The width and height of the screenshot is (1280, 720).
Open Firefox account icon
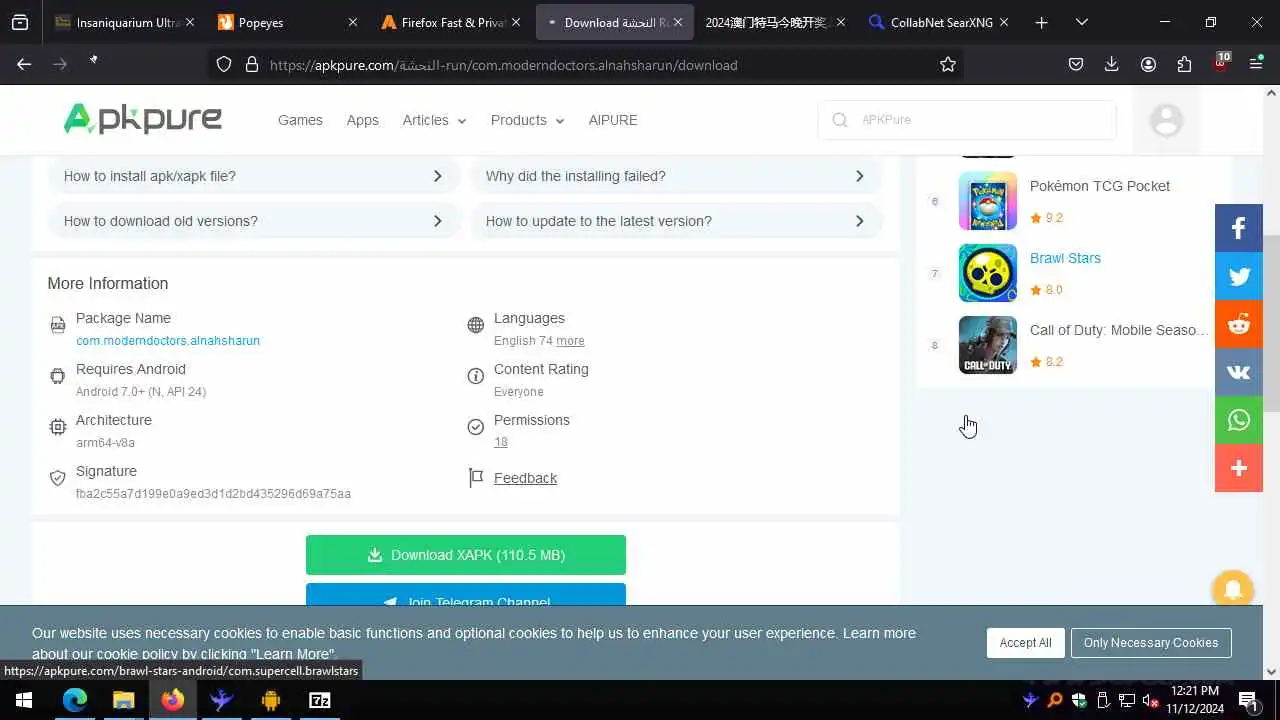tap(1148, 64)
